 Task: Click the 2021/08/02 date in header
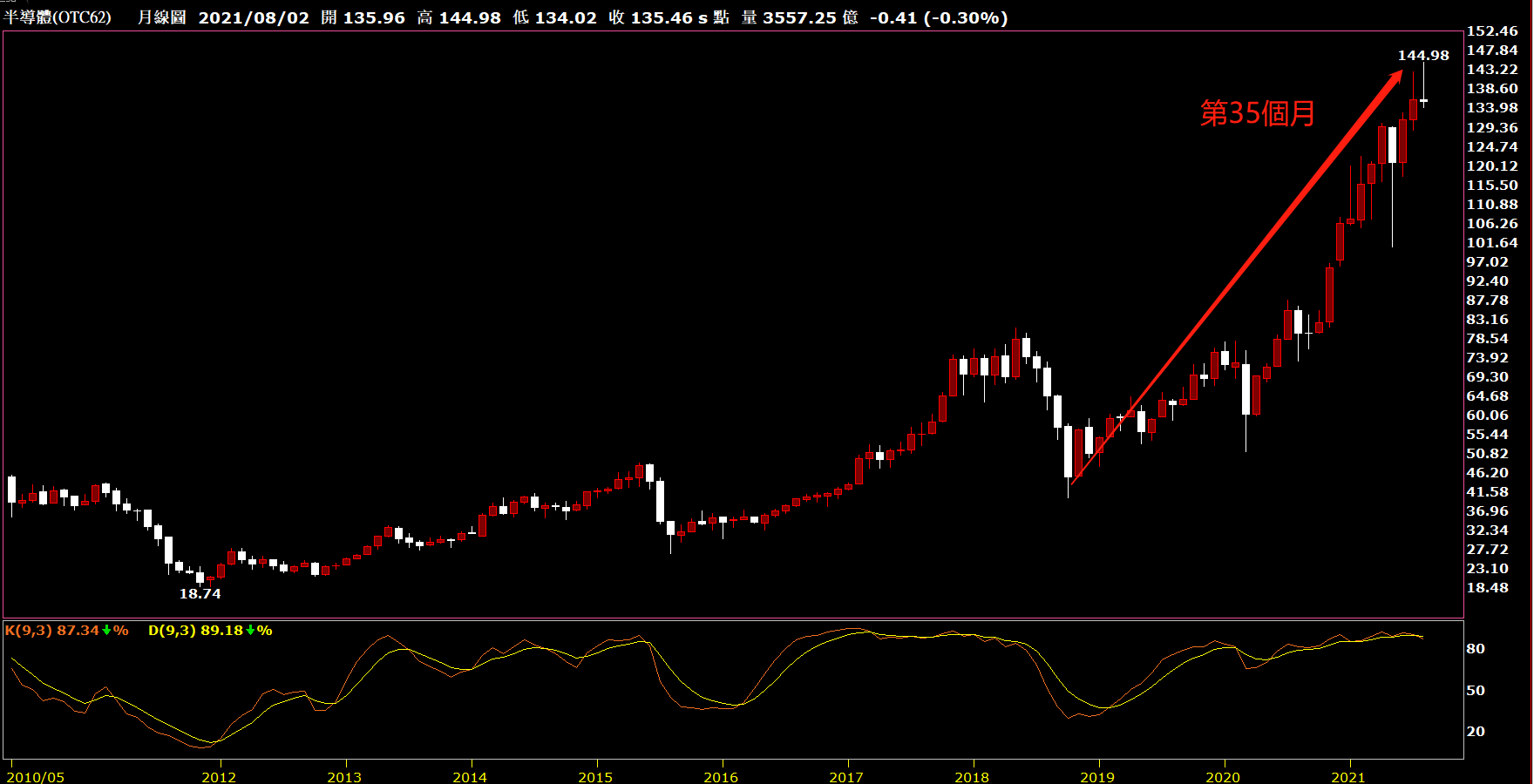[254, 17]
